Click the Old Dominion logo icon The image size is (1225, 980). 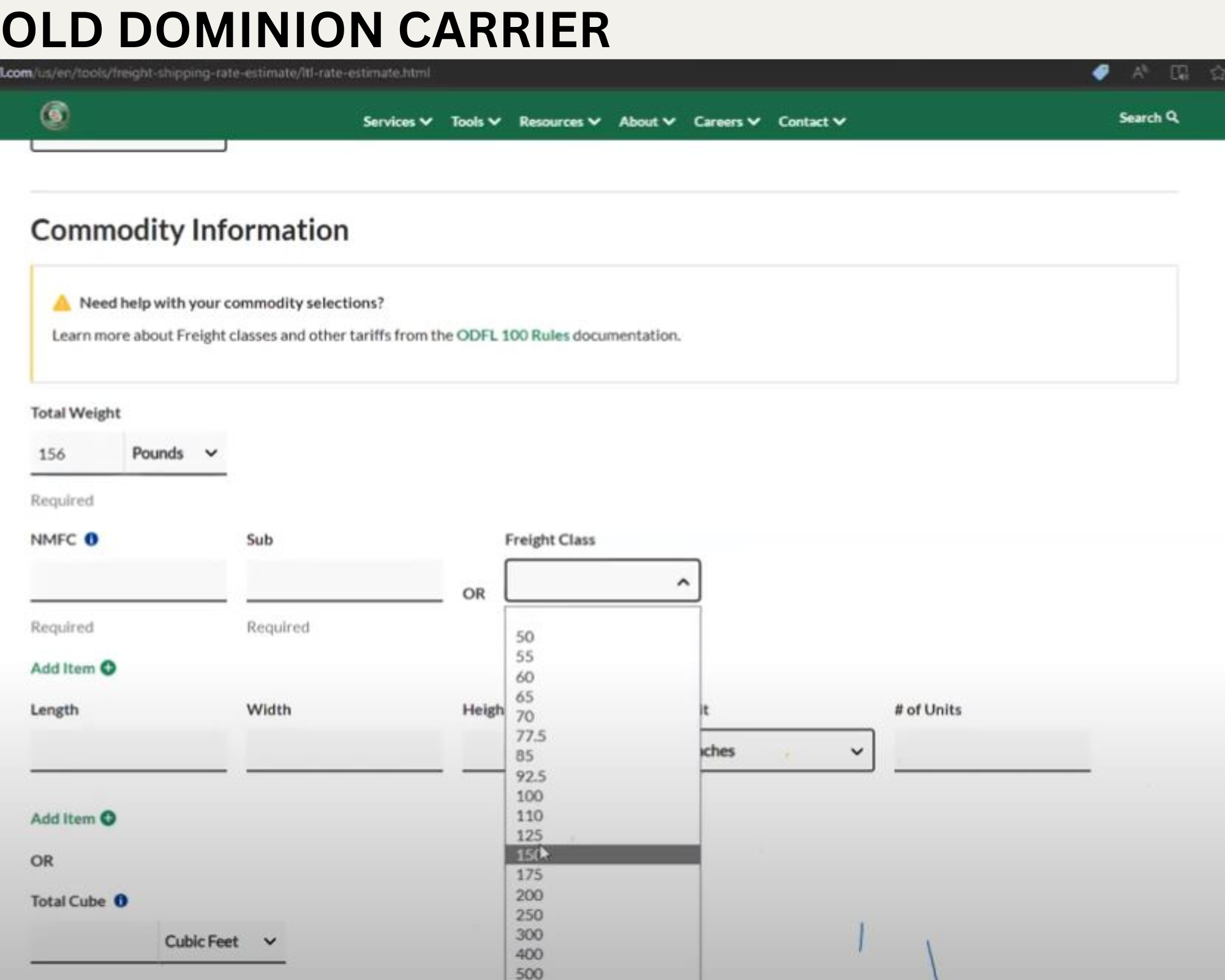tap(55, 115)
